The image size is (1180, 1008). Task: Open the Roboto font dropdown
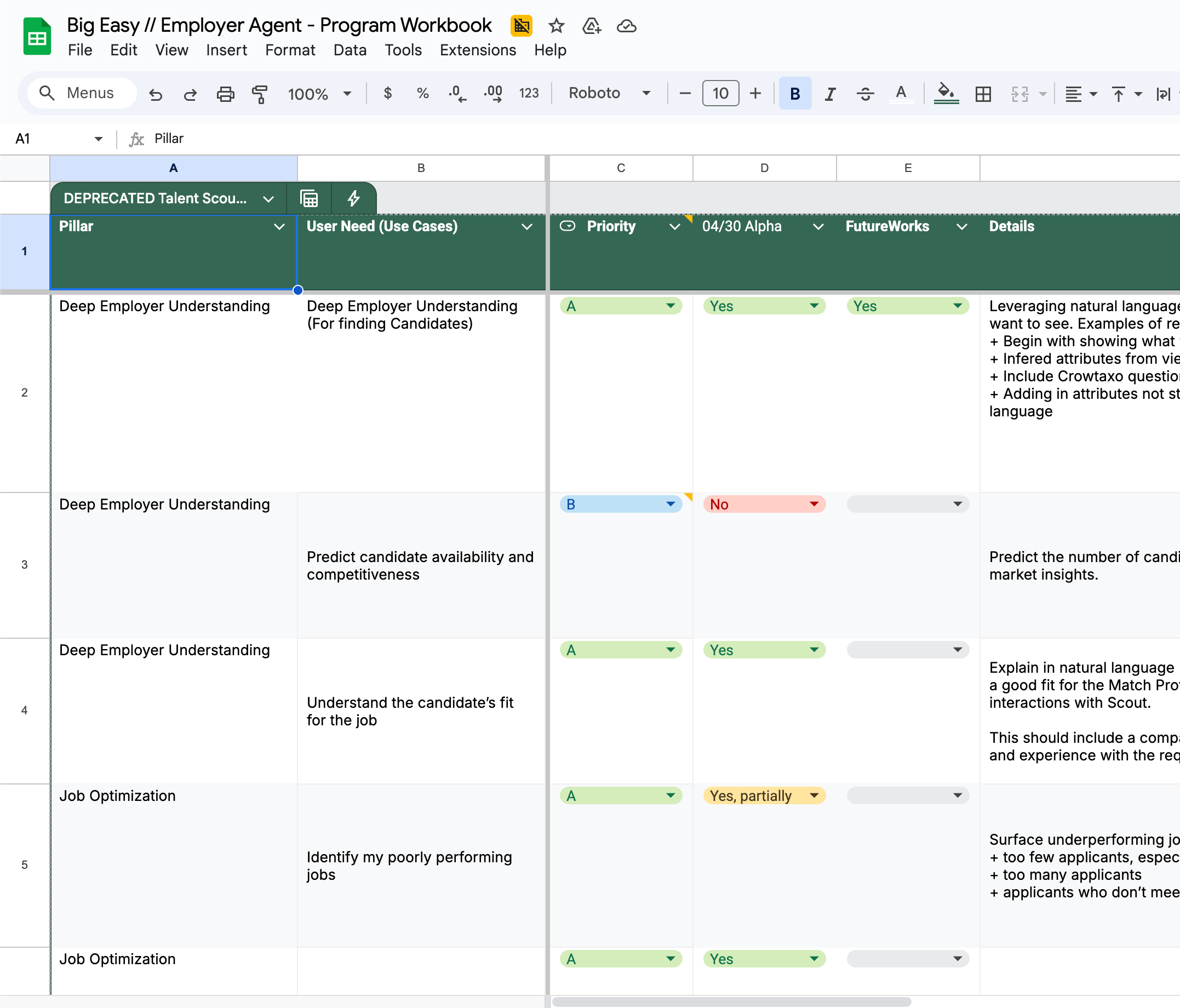coord(609,93)
